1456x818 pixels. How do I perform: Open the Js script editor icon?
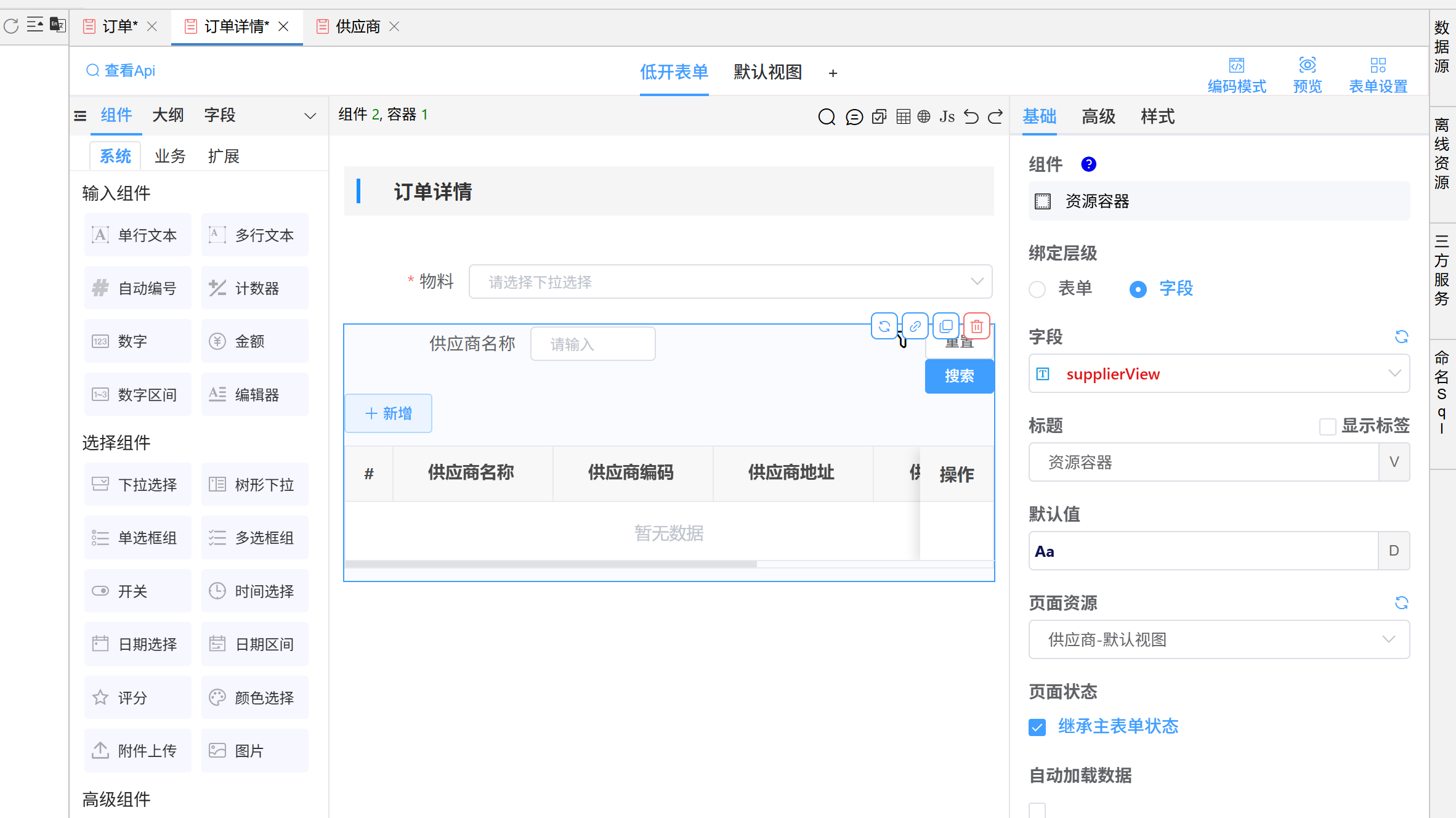(x=947, y=116)
